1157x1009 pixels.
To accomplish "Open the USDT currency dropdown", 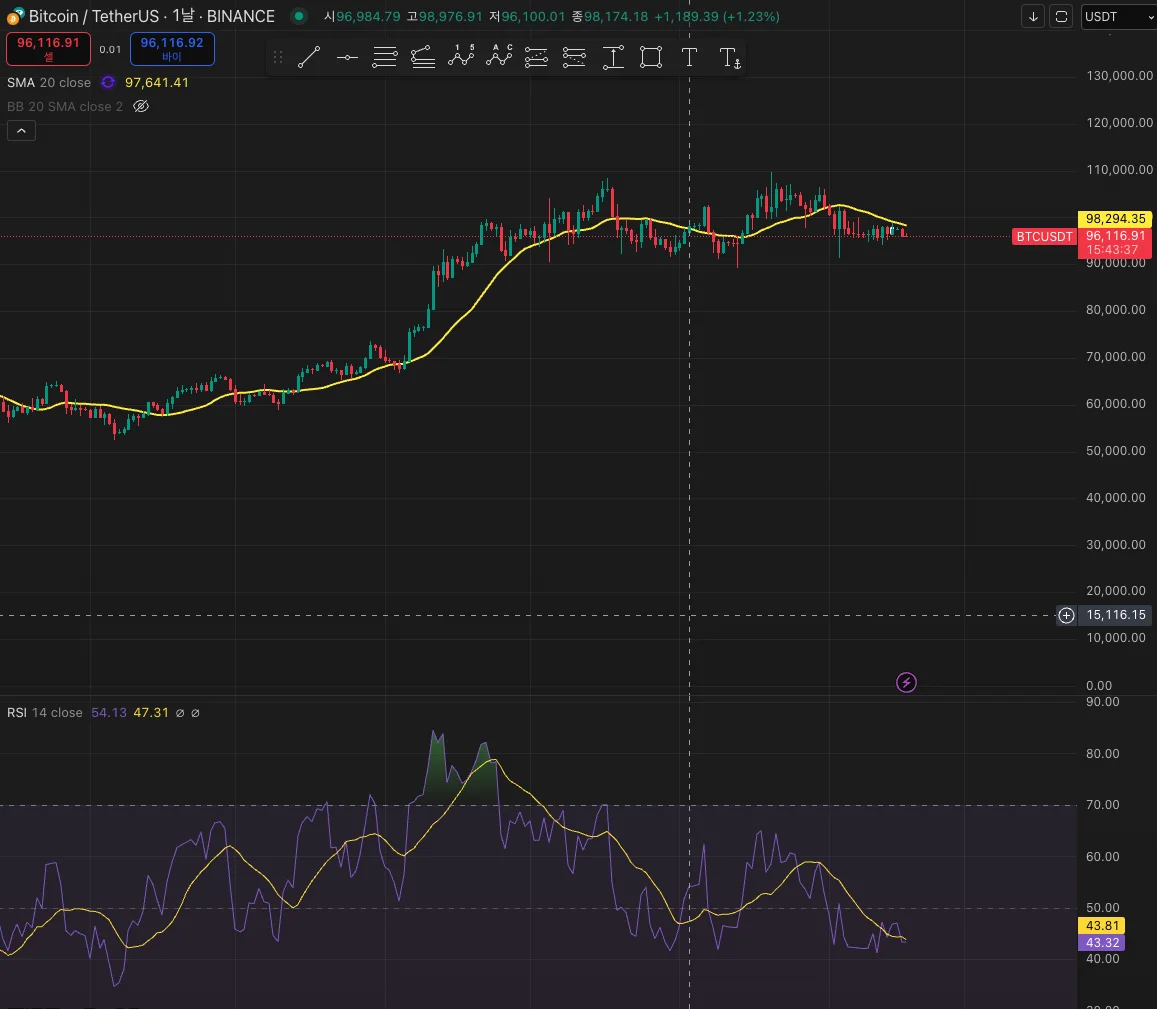I will tap(1119, 16).
